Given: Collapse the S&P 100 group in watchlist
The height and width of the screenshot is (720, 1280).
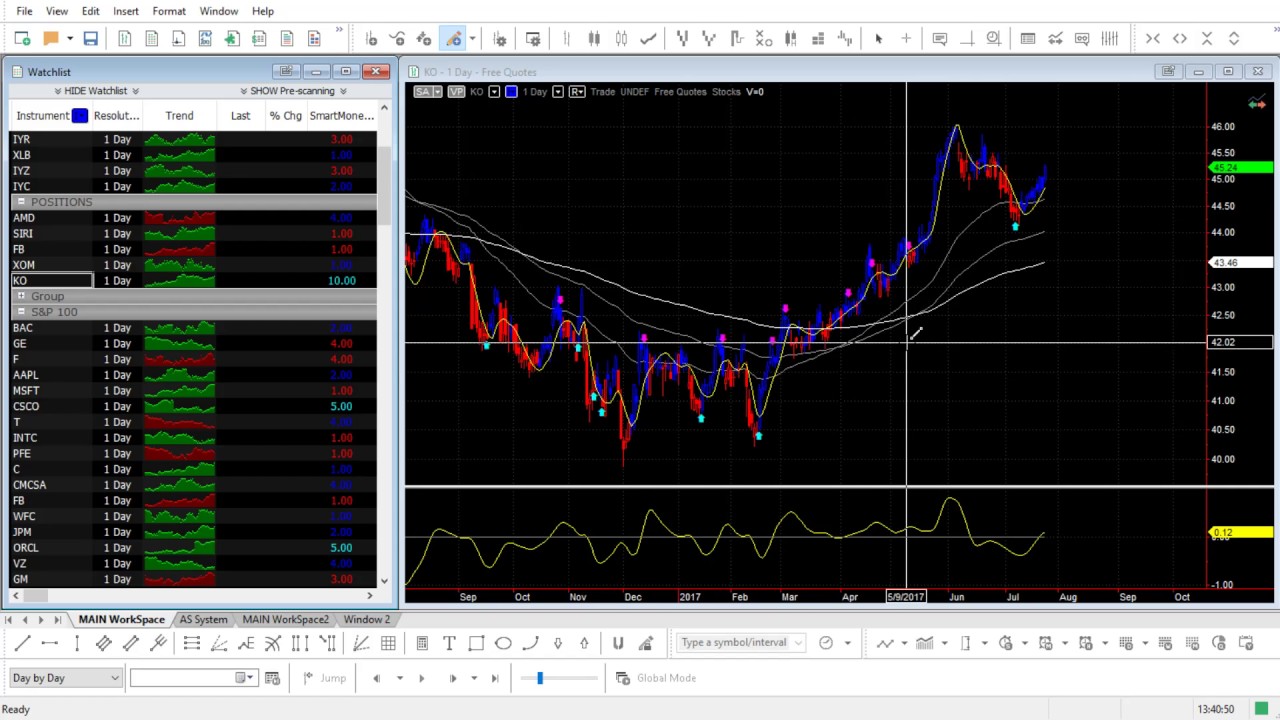Looking at the screenshot, I should [x=20, y=312].
